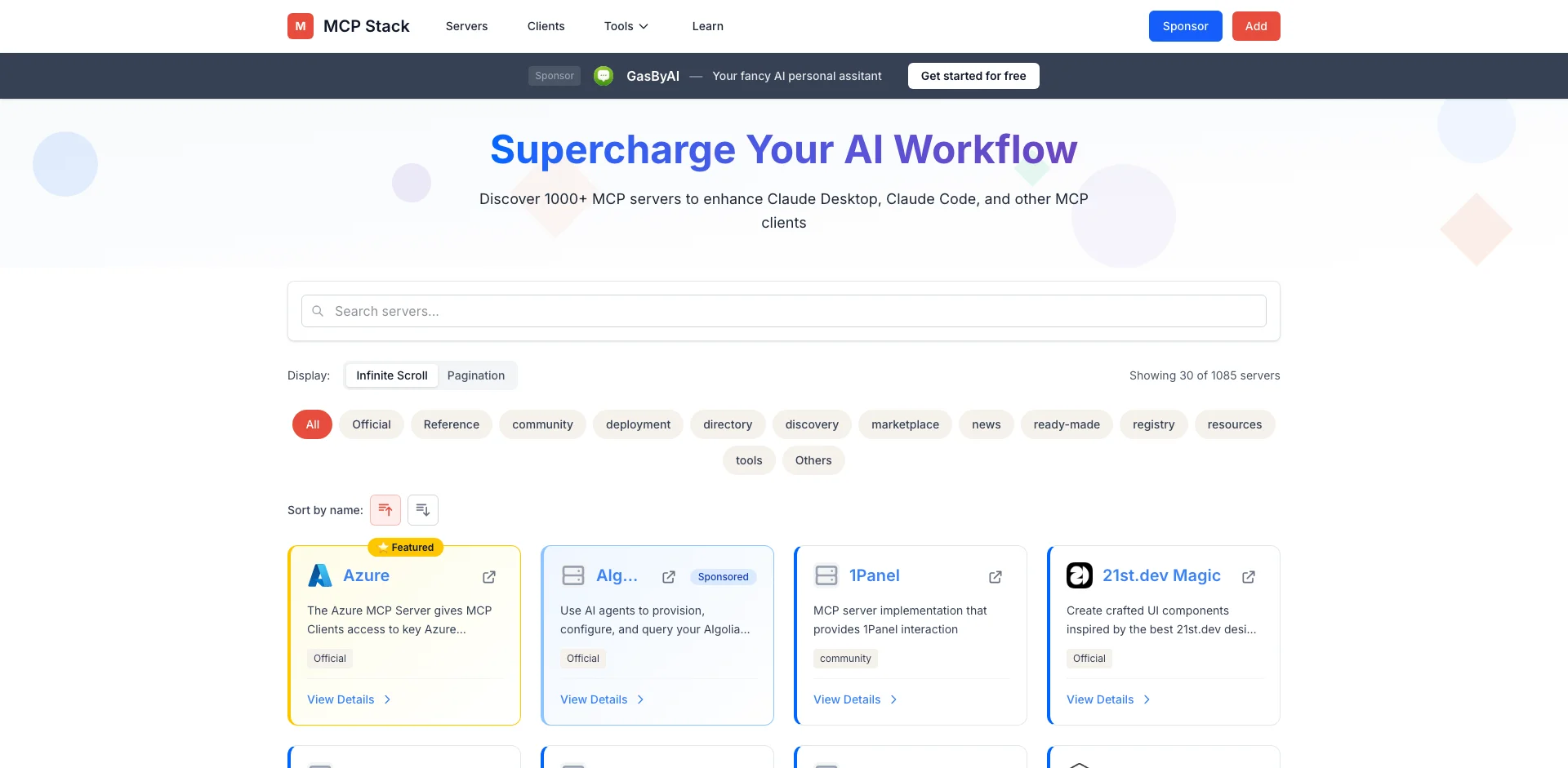Switch display mode to Pagination
The image size is (1568, 768).
tap(475, 375)
